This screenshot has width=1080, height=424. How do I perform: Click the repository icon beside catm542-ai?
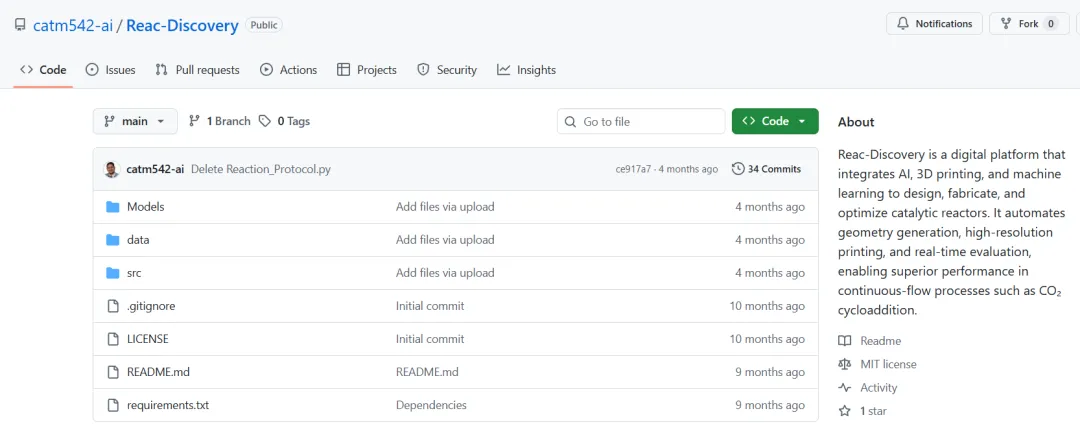point(20,25)
